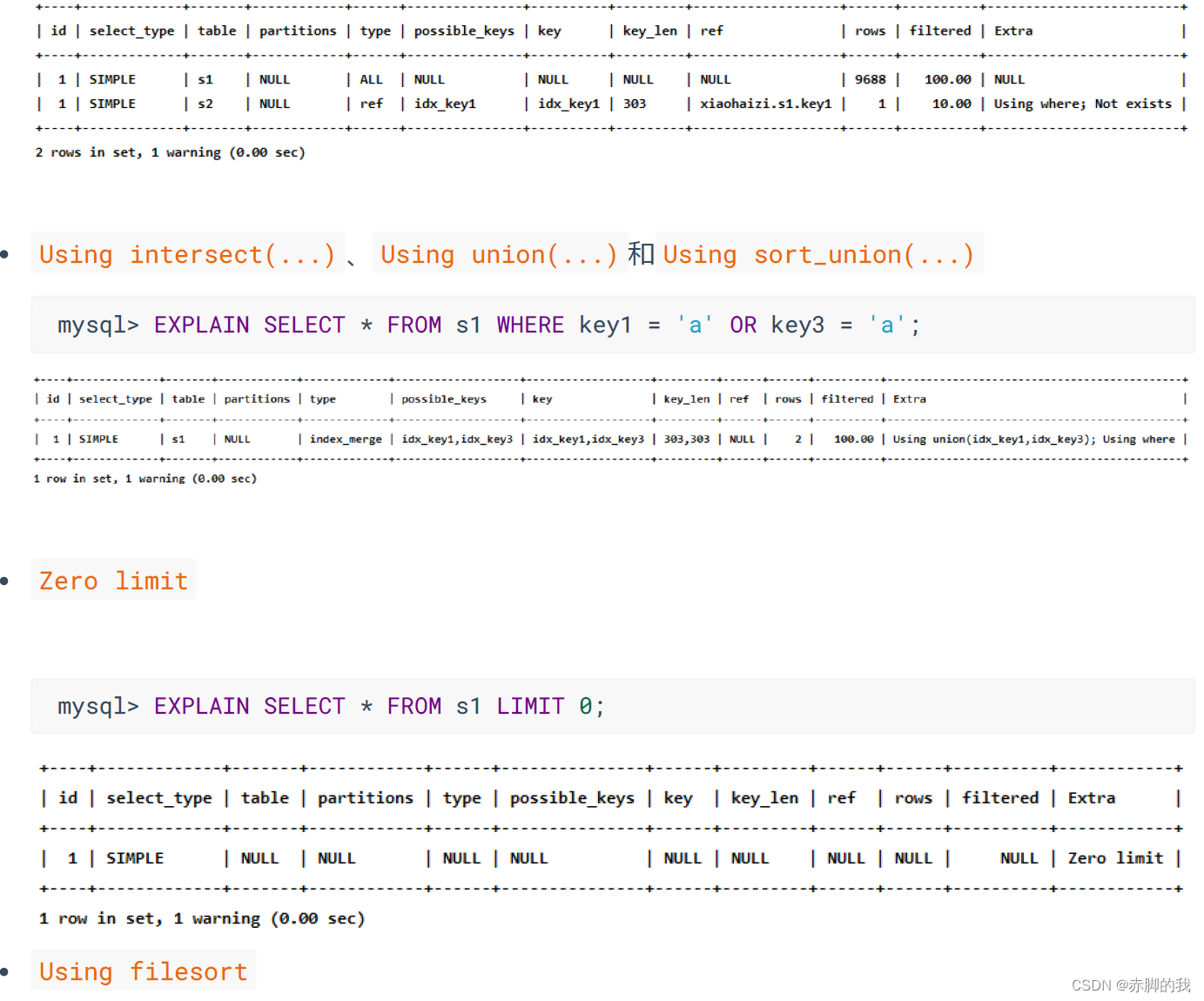Image resolution: width=1204 pixels, height=1001 pixels.
Task: Click the 's2' table cell
Action: 205,104
